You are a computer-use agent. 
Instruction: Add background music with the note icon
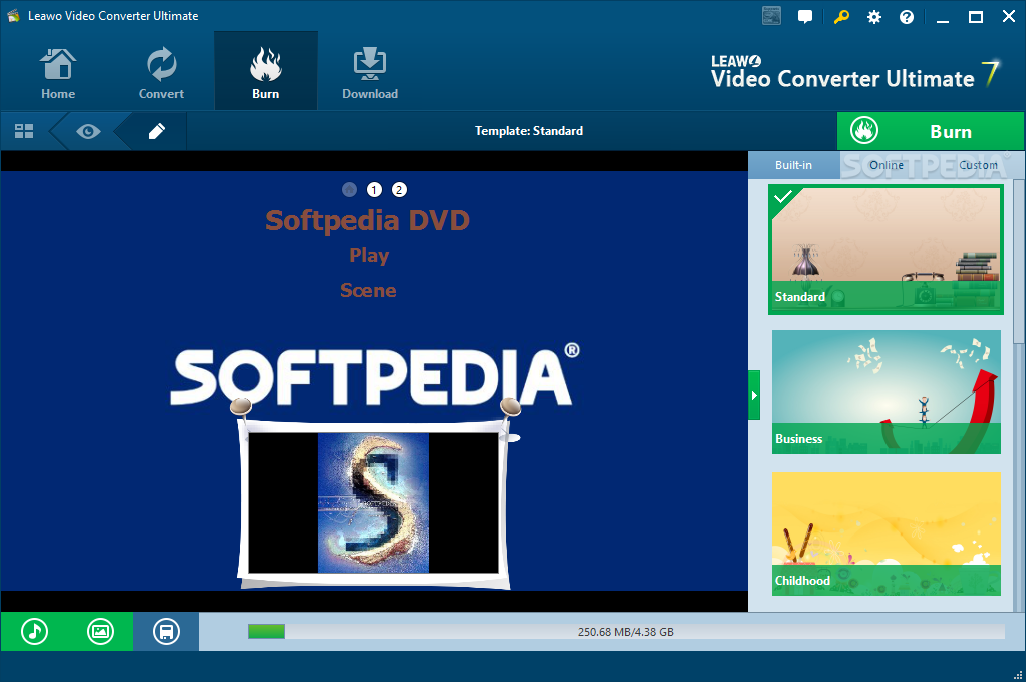(x=34, y=632)
